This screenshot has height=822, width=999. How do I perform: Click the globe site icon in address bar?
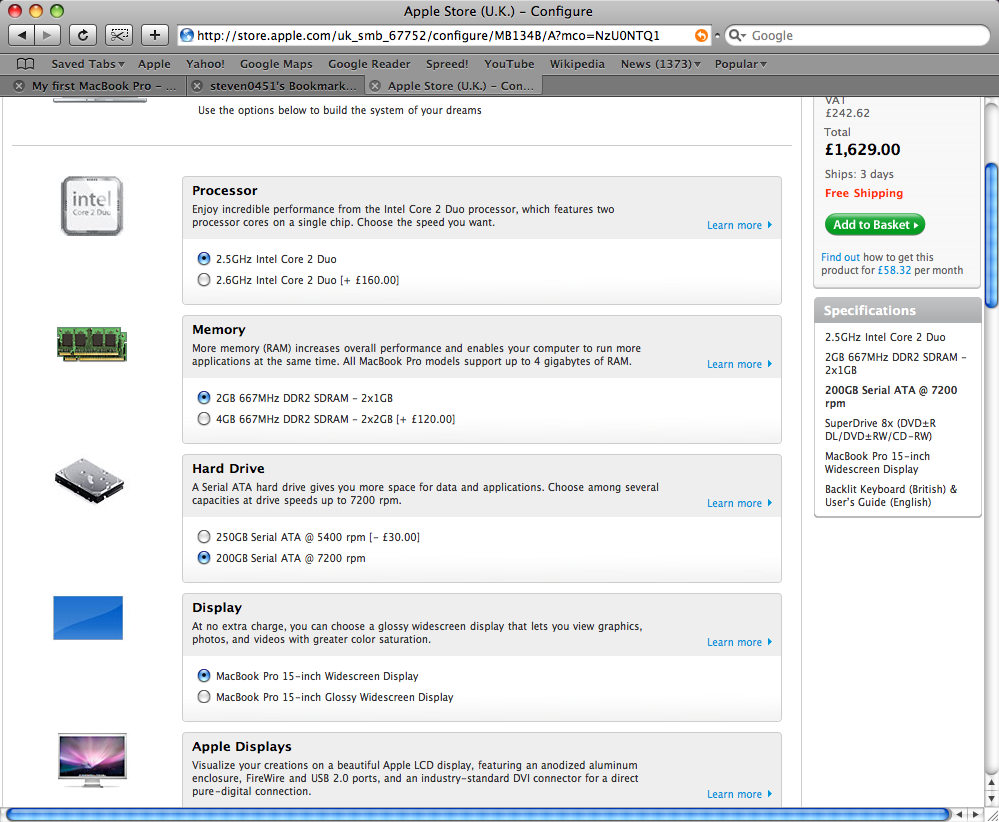point(187,36)
